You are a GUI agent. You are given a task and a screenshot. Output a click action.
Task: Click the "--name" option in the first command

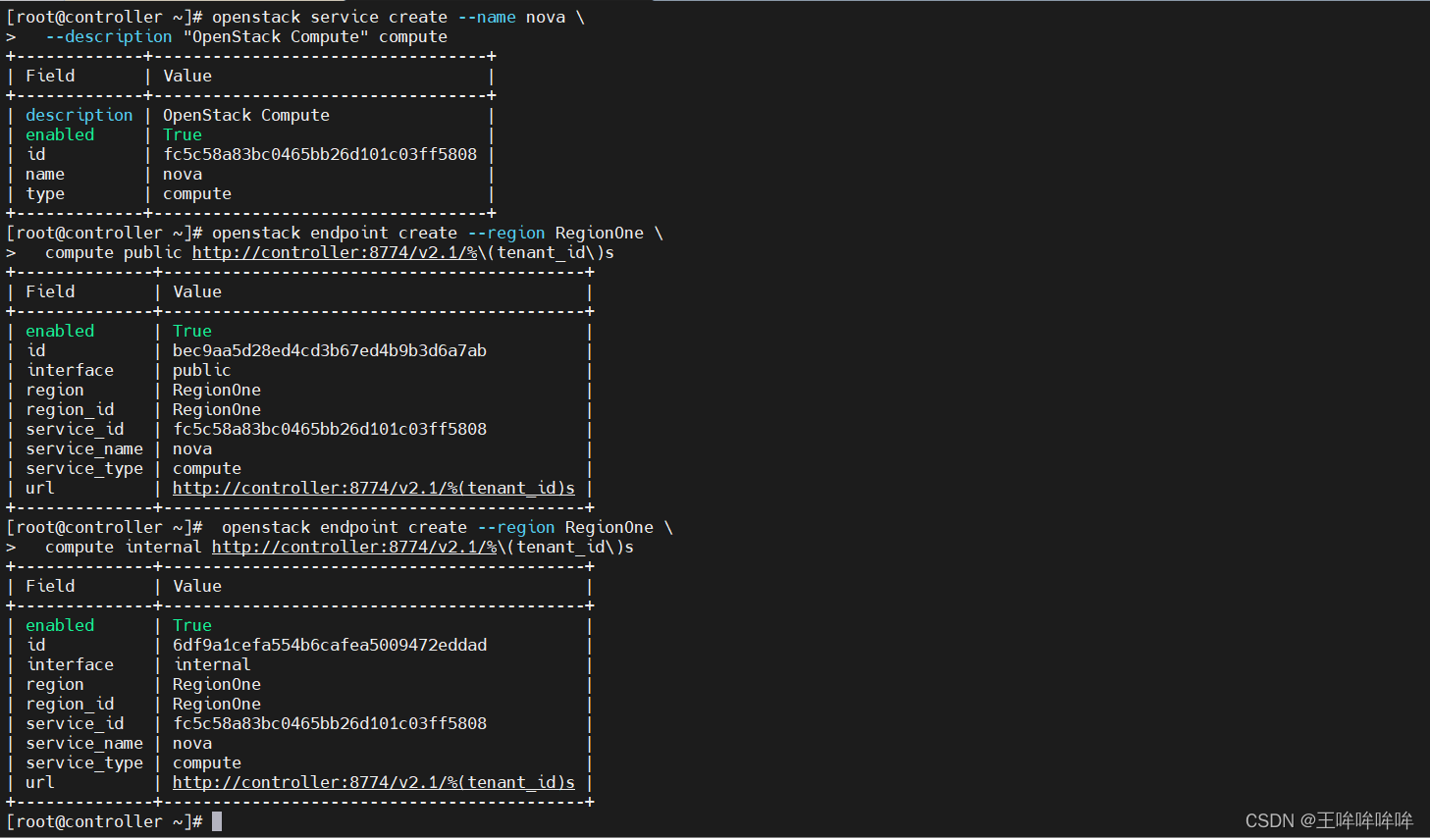coord(487,17)
